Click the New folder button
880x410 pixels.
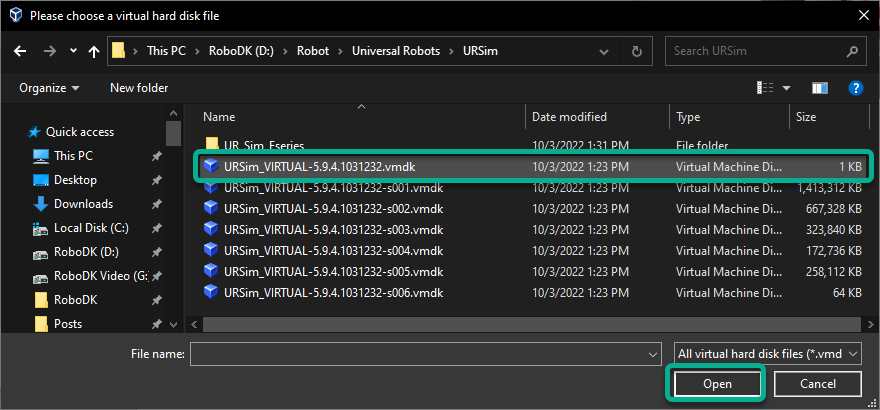(139, 88)
